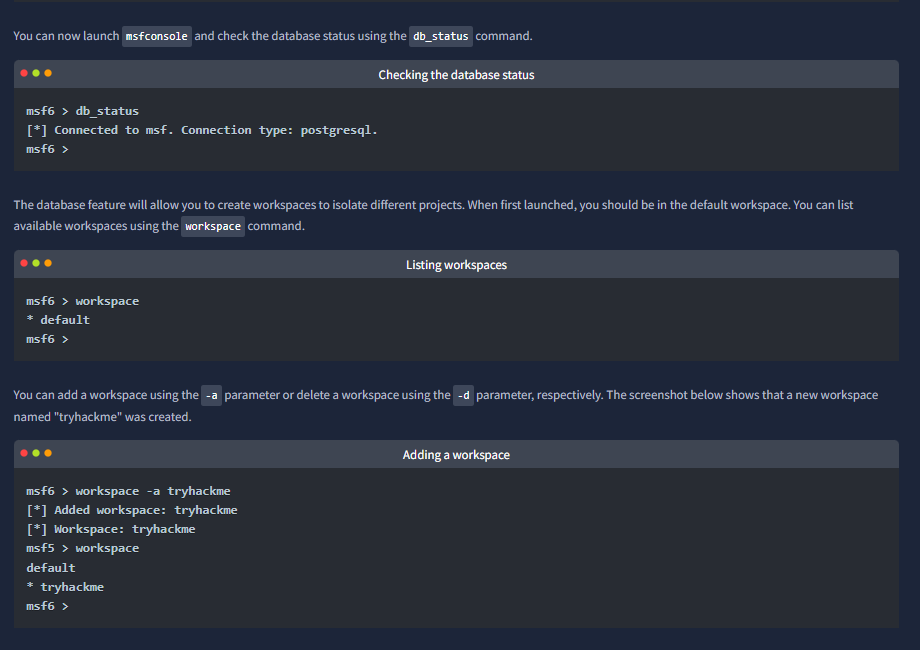The image size is (920, 650).
Task: Click the db_status inline code label
Action: pyautogui.click(x=441, y=36)
